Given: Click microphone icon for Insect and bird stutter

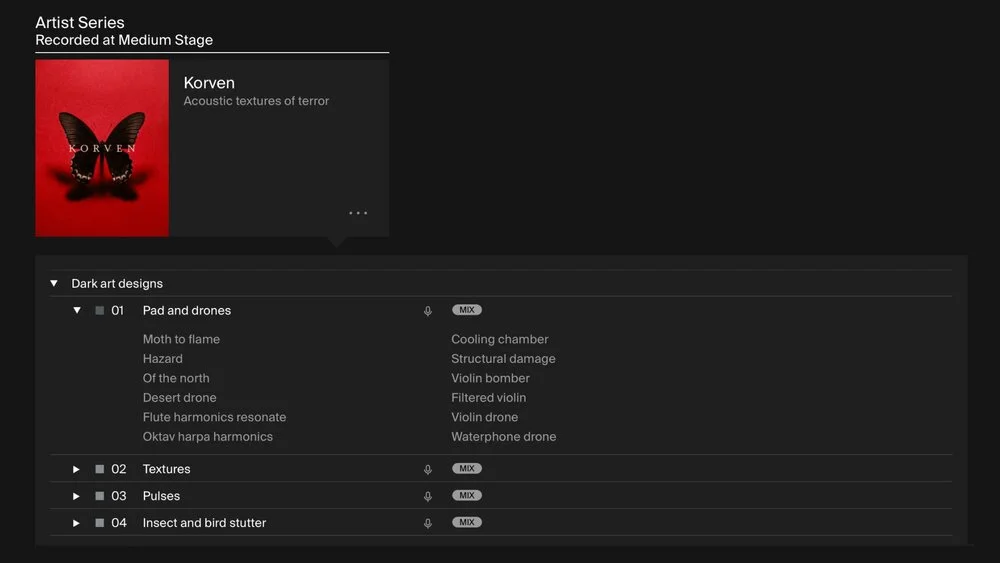Looking at the screenshot, I should pyautogui.click(x=428, y=523).
